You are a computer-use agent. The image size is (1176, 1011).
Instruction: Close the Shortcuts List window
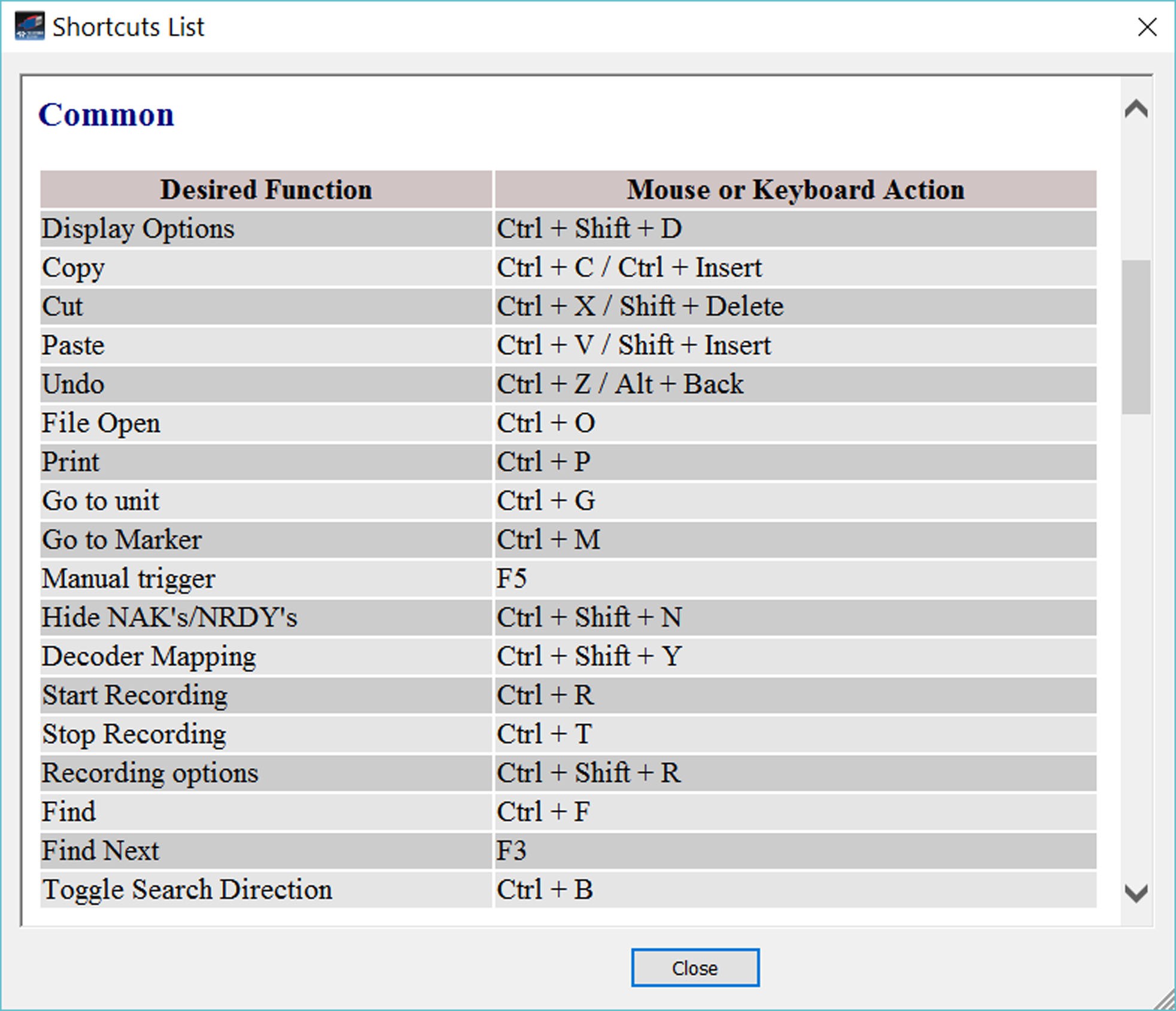[1147, 27]
